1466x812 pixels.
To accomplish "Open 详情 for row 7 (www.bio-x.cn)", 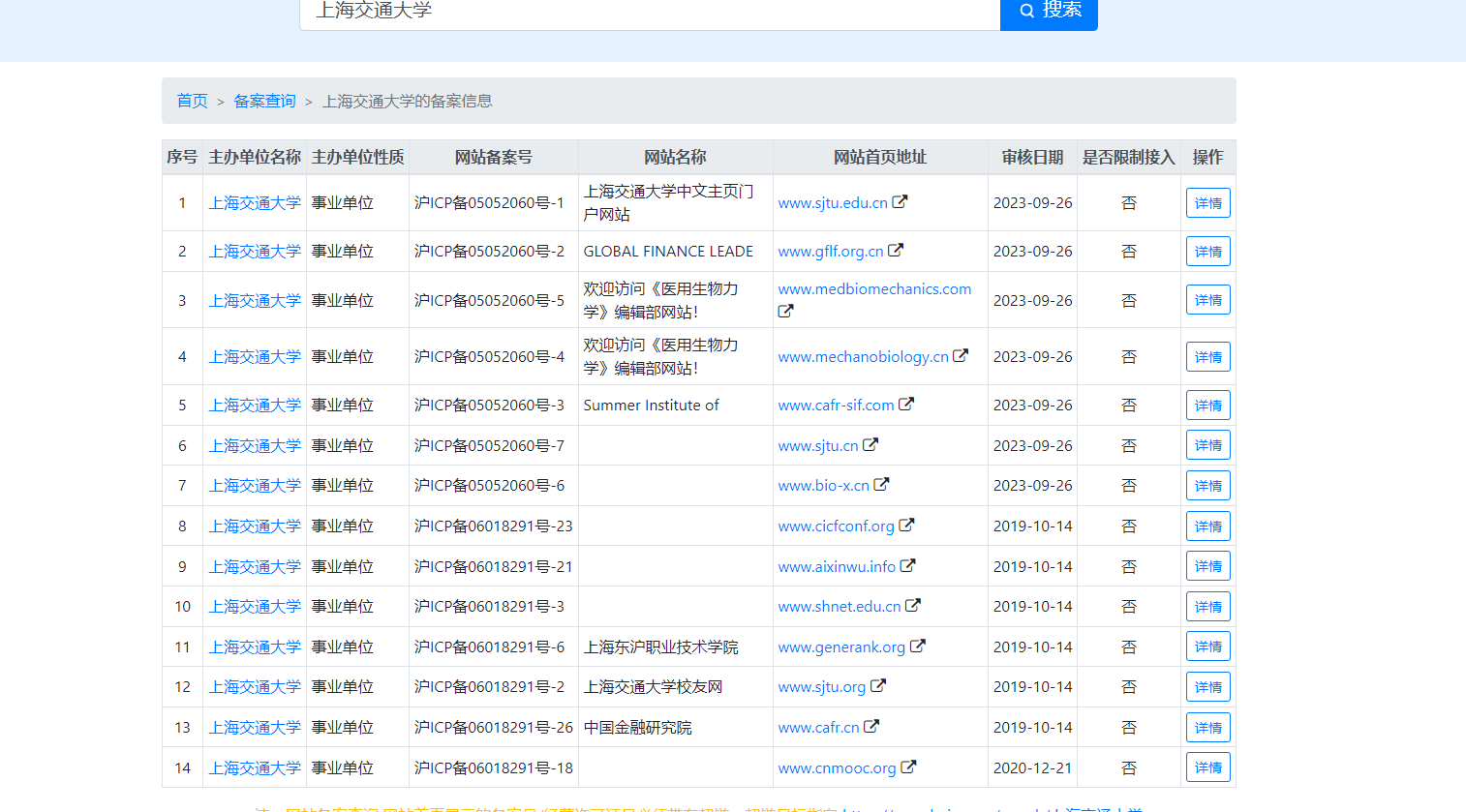I will pyautogui.click(x=1207, y=486).
